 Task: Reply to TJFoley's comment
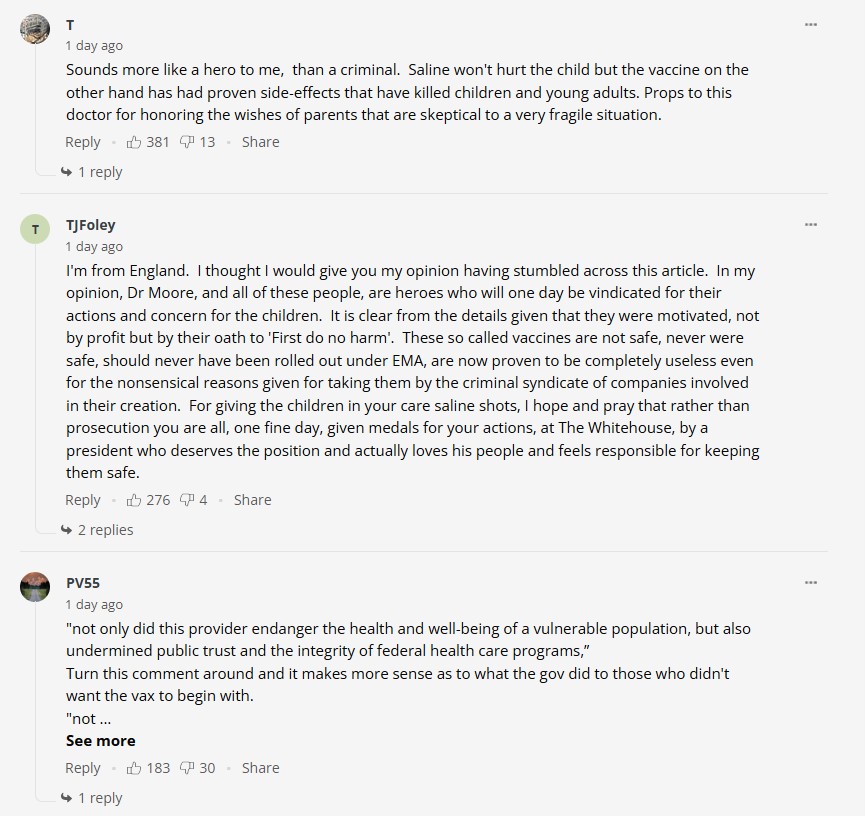tap(83, 500)
